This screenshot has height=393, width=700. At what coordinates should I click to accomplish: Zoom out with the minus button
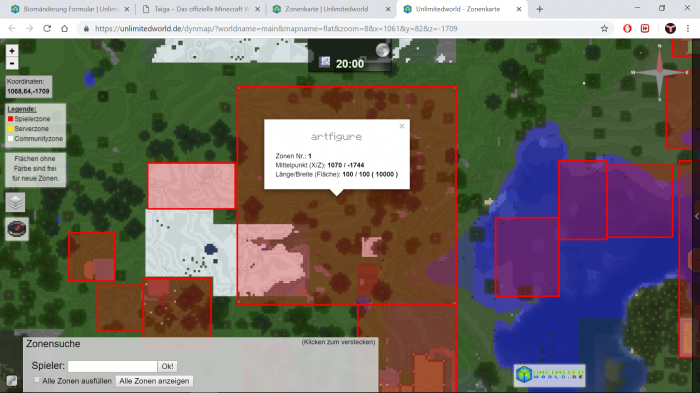point(12,63)
